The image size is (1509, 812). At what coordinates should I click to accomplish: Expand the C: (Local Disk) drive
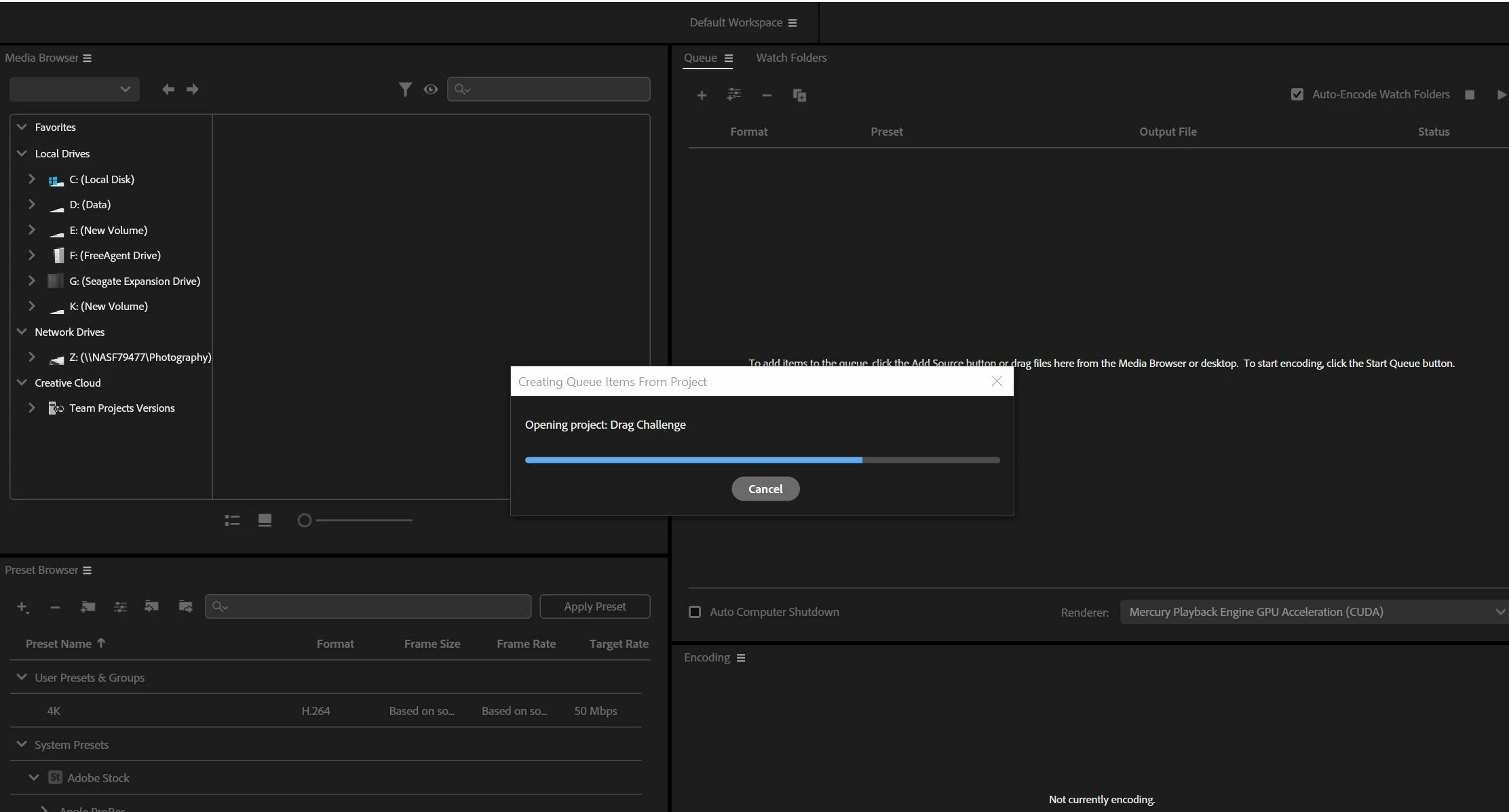point(31,179)
